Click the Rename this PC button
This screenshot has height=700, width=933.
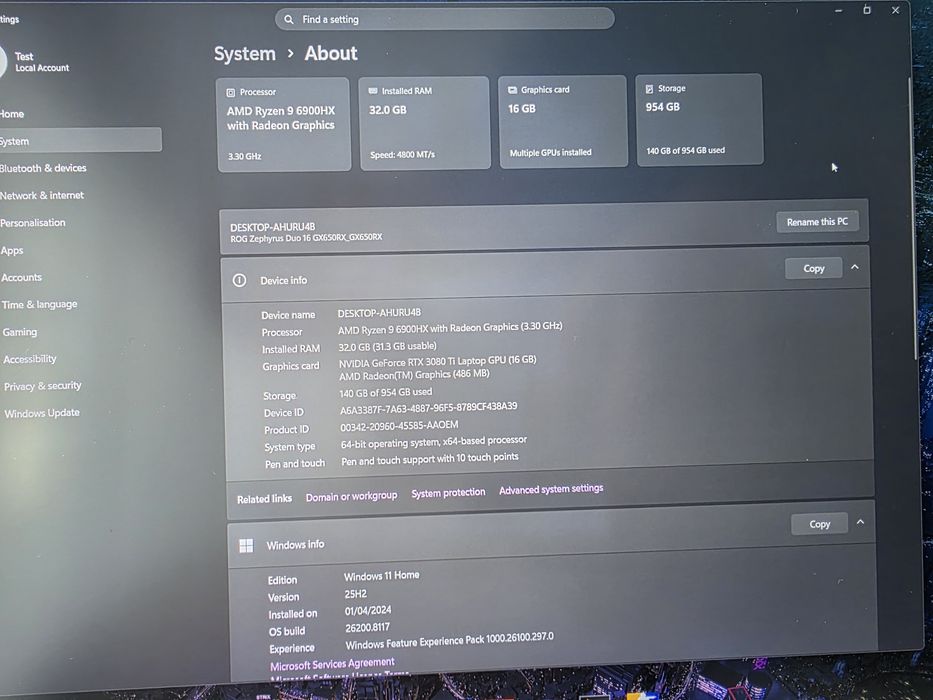817,221
